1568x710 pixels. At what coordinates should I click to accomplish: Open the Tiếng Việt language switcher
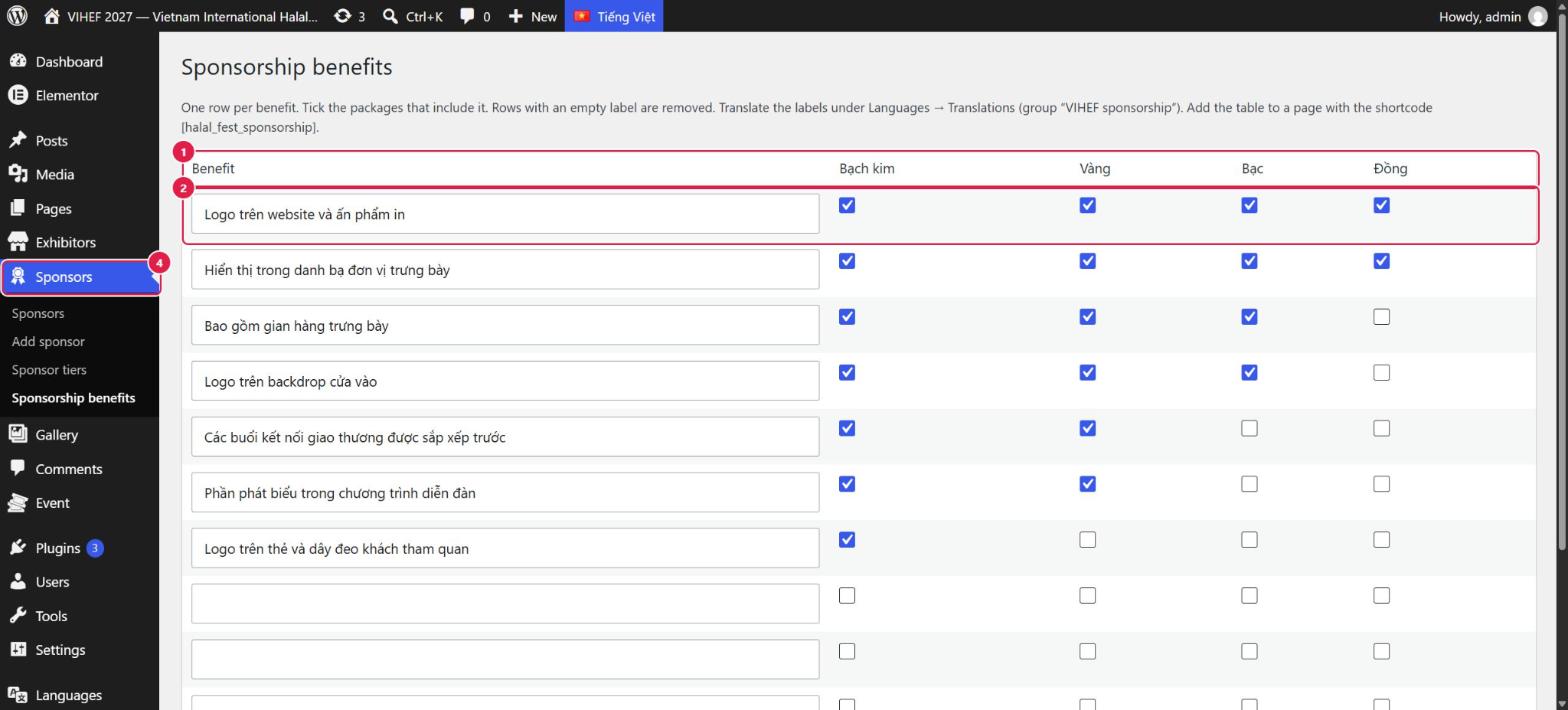(614, 16)
